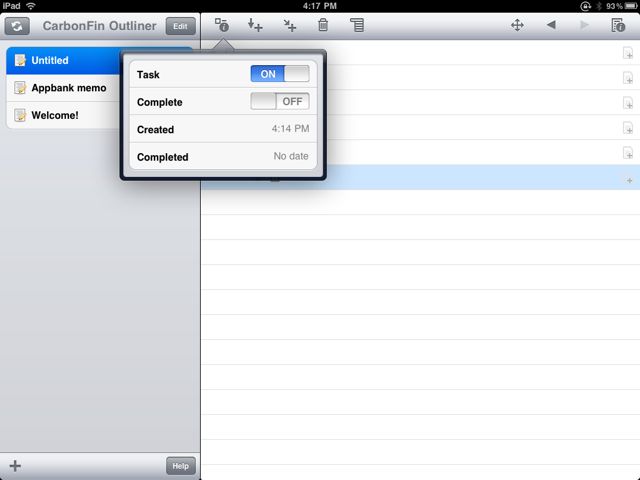Tap plus icon on highlighted row

click(629, 180)
